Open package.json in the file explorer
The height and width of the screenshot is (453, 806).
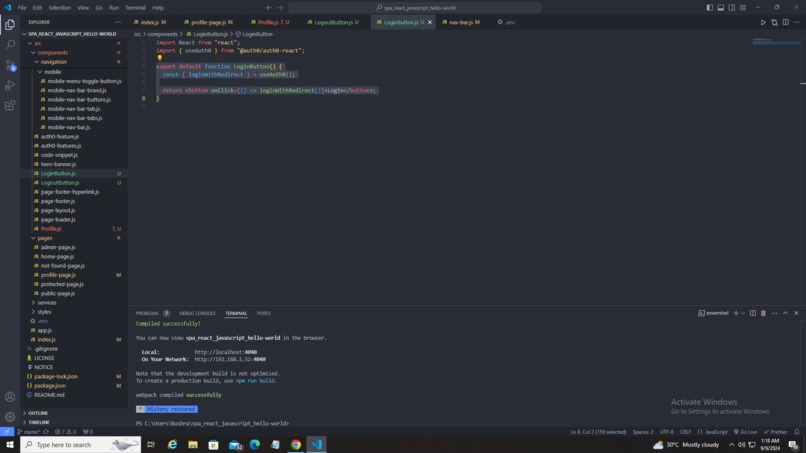pos(50,386)
